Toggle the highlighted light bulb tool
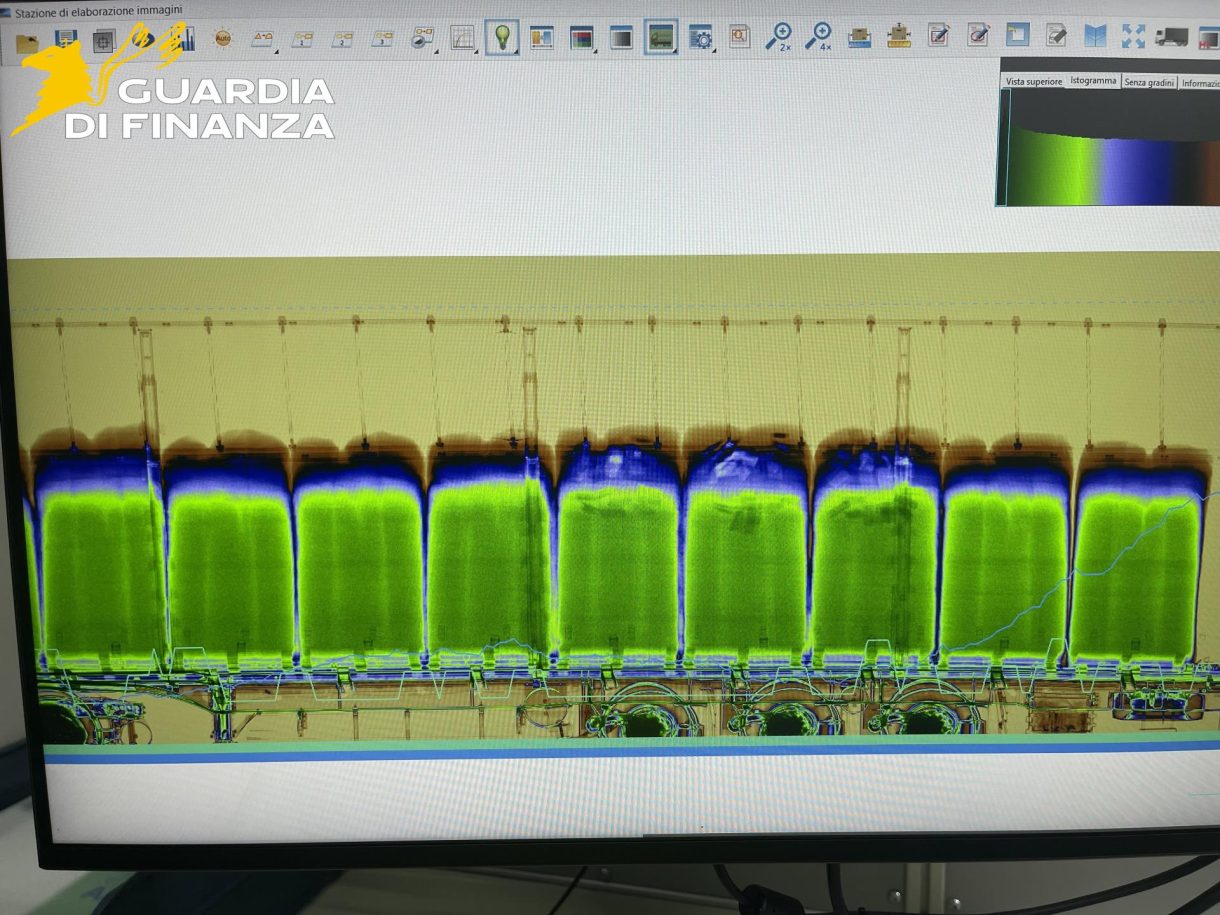 pos(501,38)
